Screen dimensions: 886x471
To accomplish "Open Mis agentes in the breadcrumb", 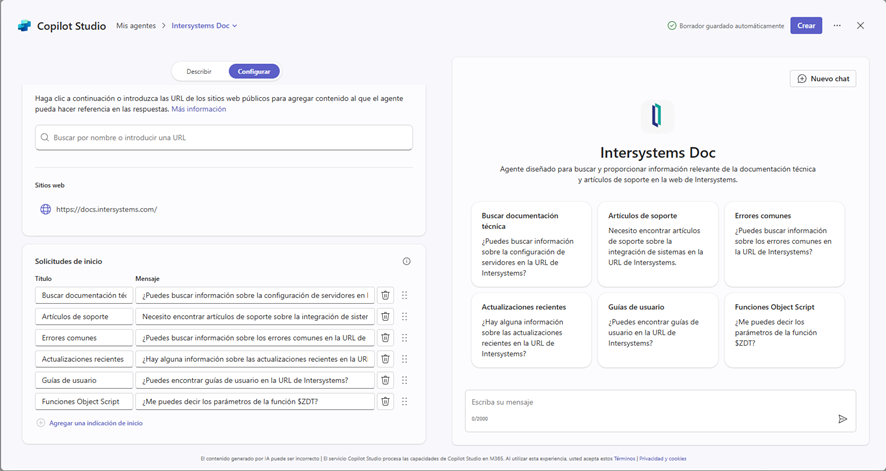I will click(136, 26).
